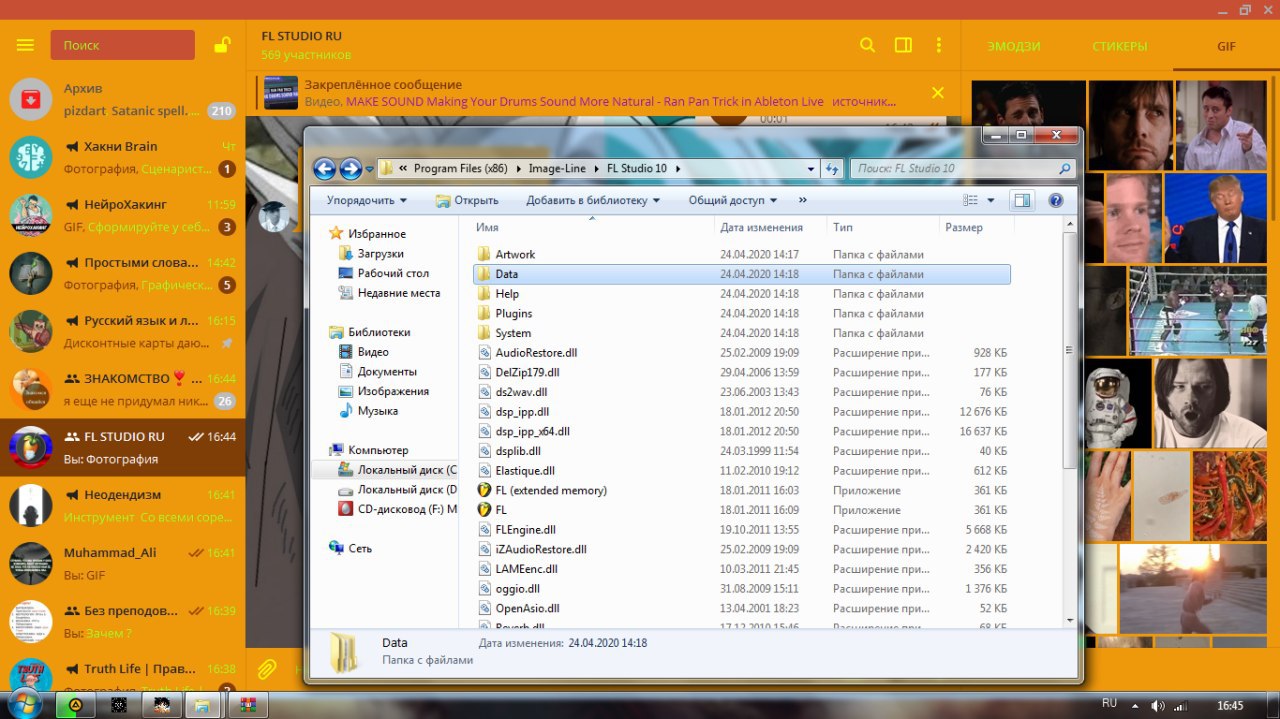
Task: Click the lock icon next to search
Action: coord(222,45)
